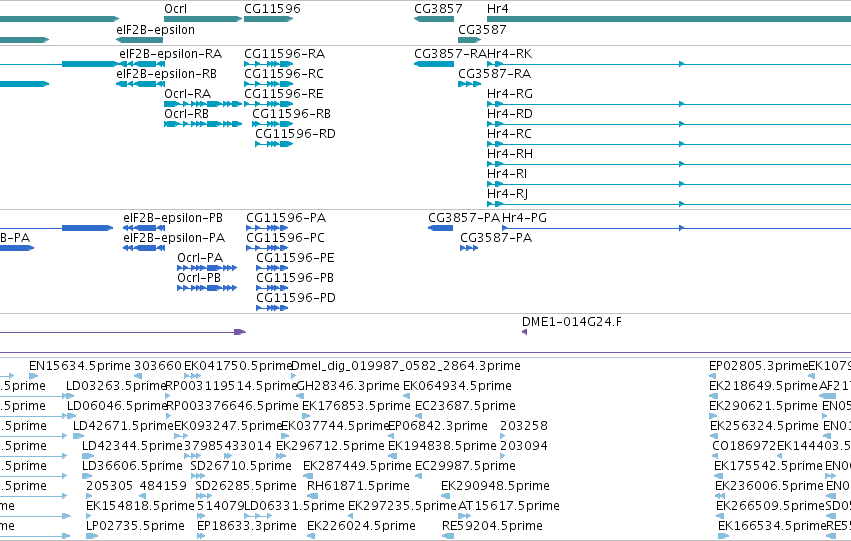This screenshot has height=541, width=851.
Task: Select protein eIF2B-epsilon-PB
Action: point(173,218)
